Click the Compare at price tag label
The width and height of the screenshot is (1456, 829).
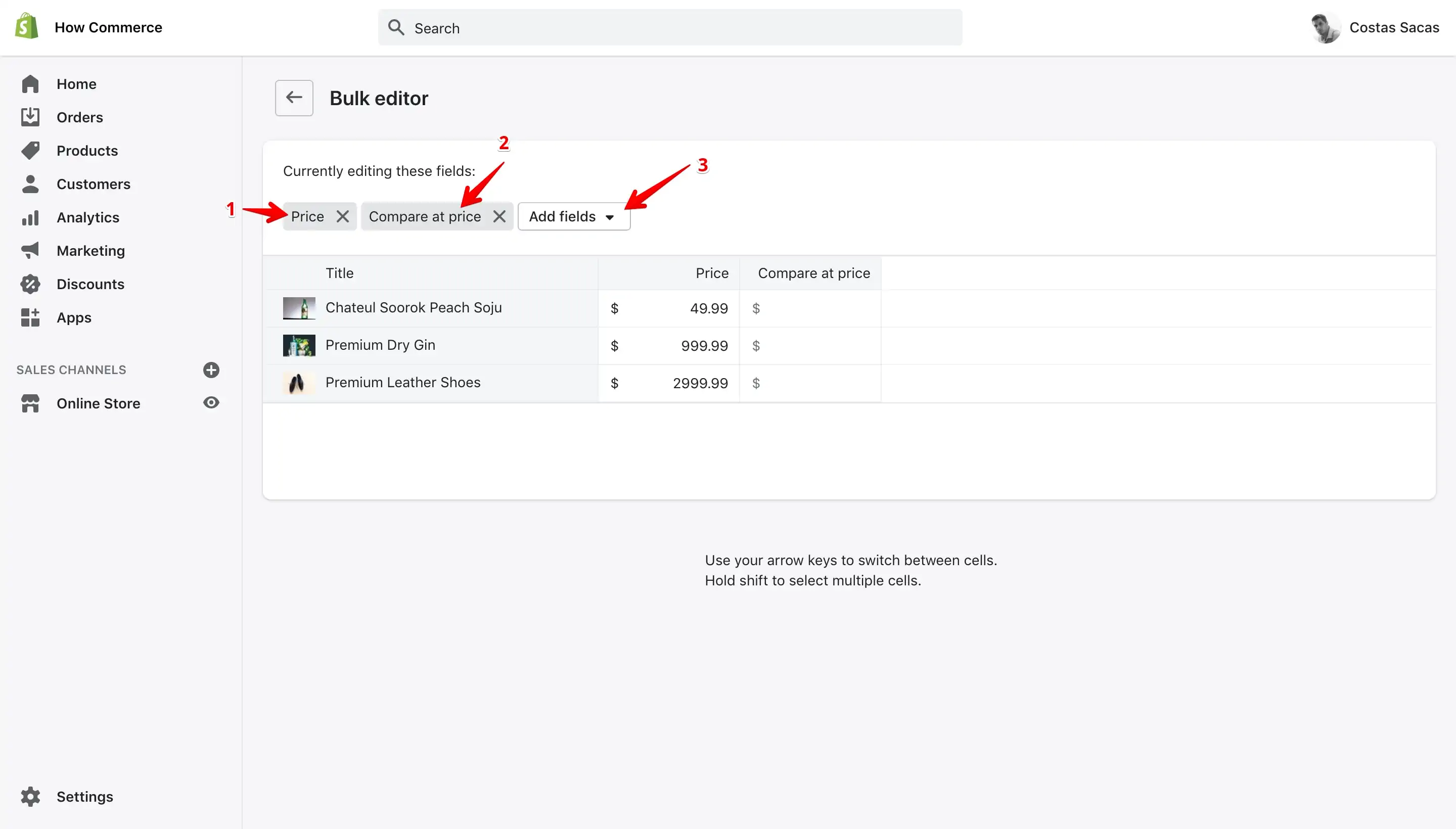point(425,216)
